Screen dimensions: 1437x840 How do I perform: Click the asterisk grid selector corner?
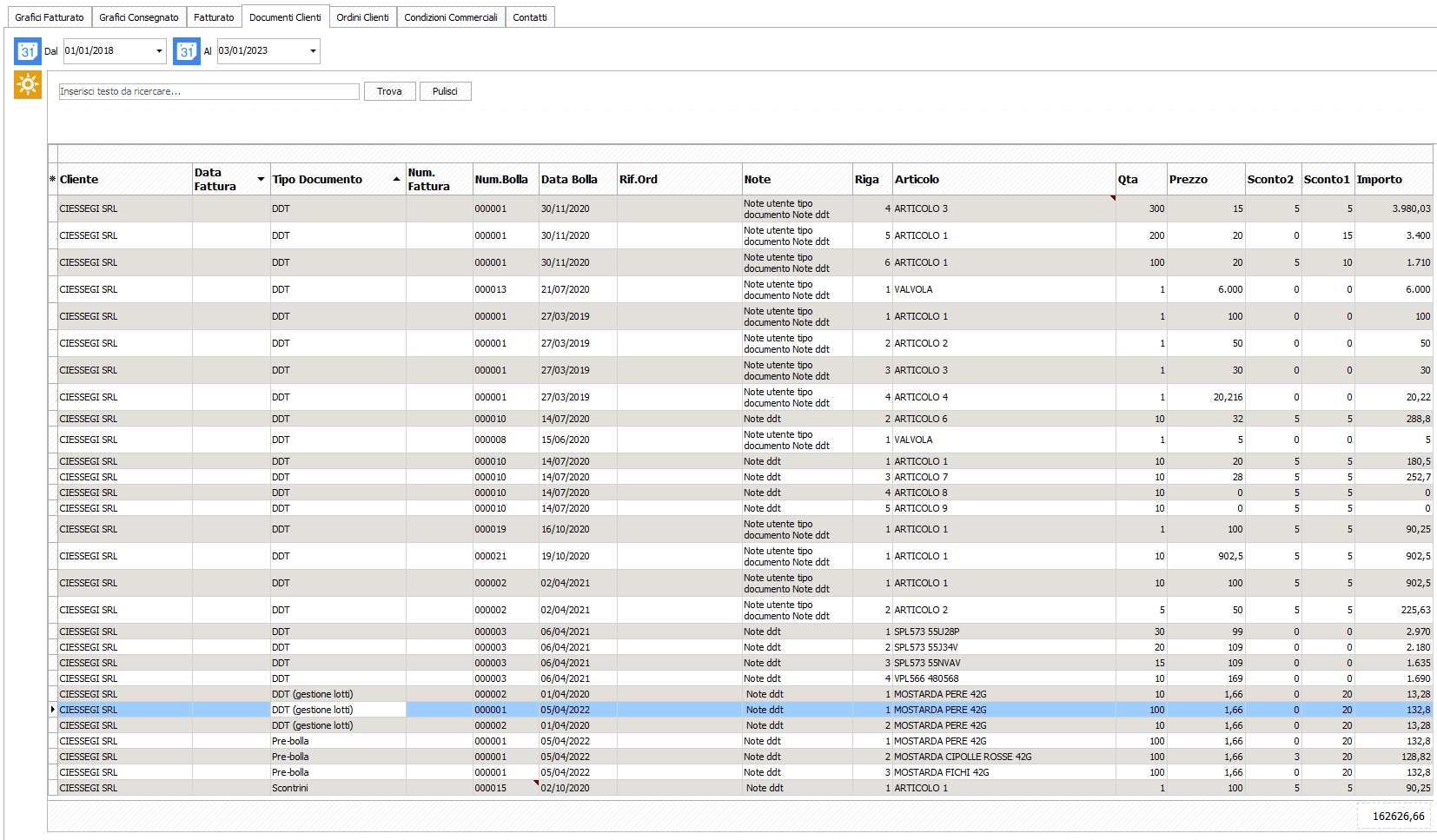[x=52, y=179]
